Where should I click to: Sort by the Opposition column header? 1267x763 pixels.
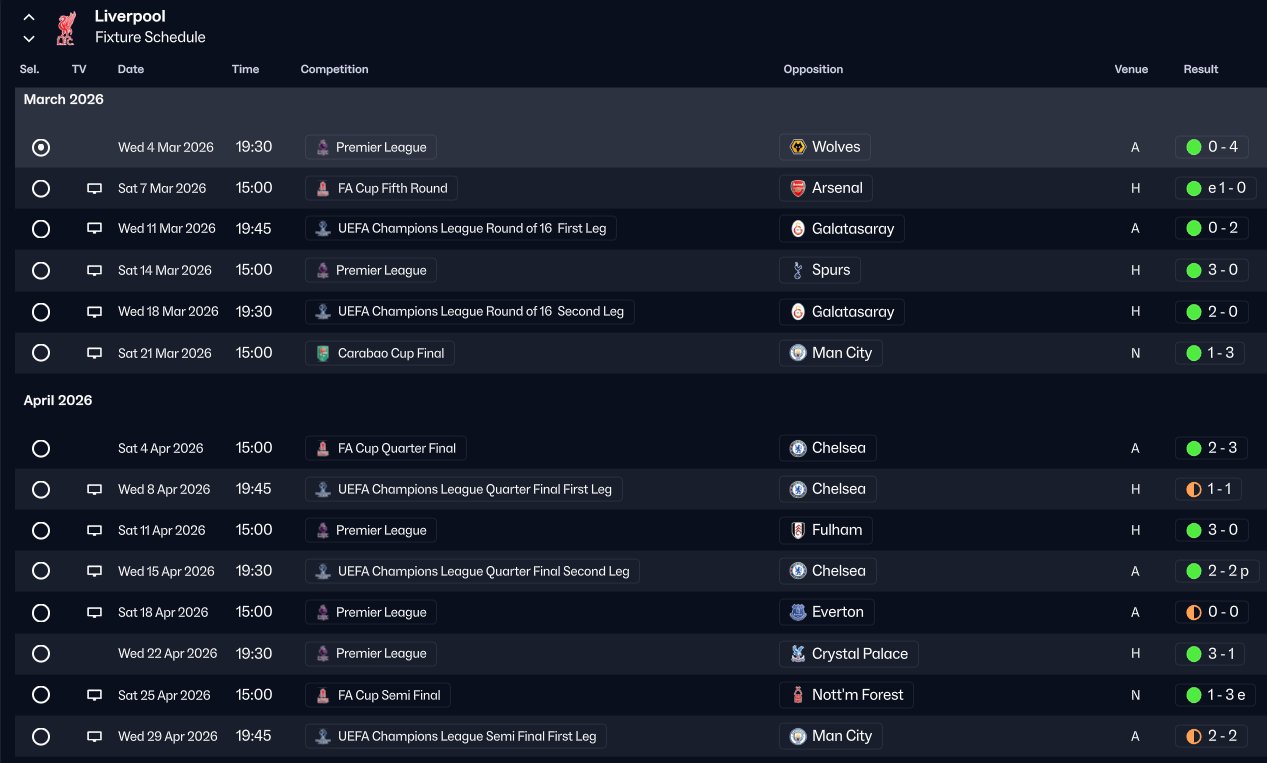click(813, 69)
